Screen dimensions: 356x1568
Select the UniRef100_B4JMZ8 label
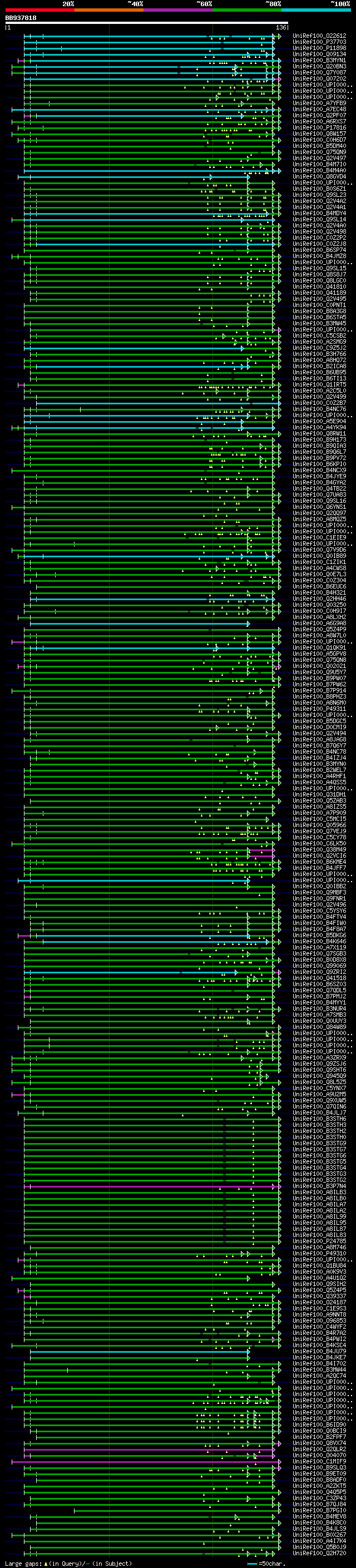(x=319, y=256)
